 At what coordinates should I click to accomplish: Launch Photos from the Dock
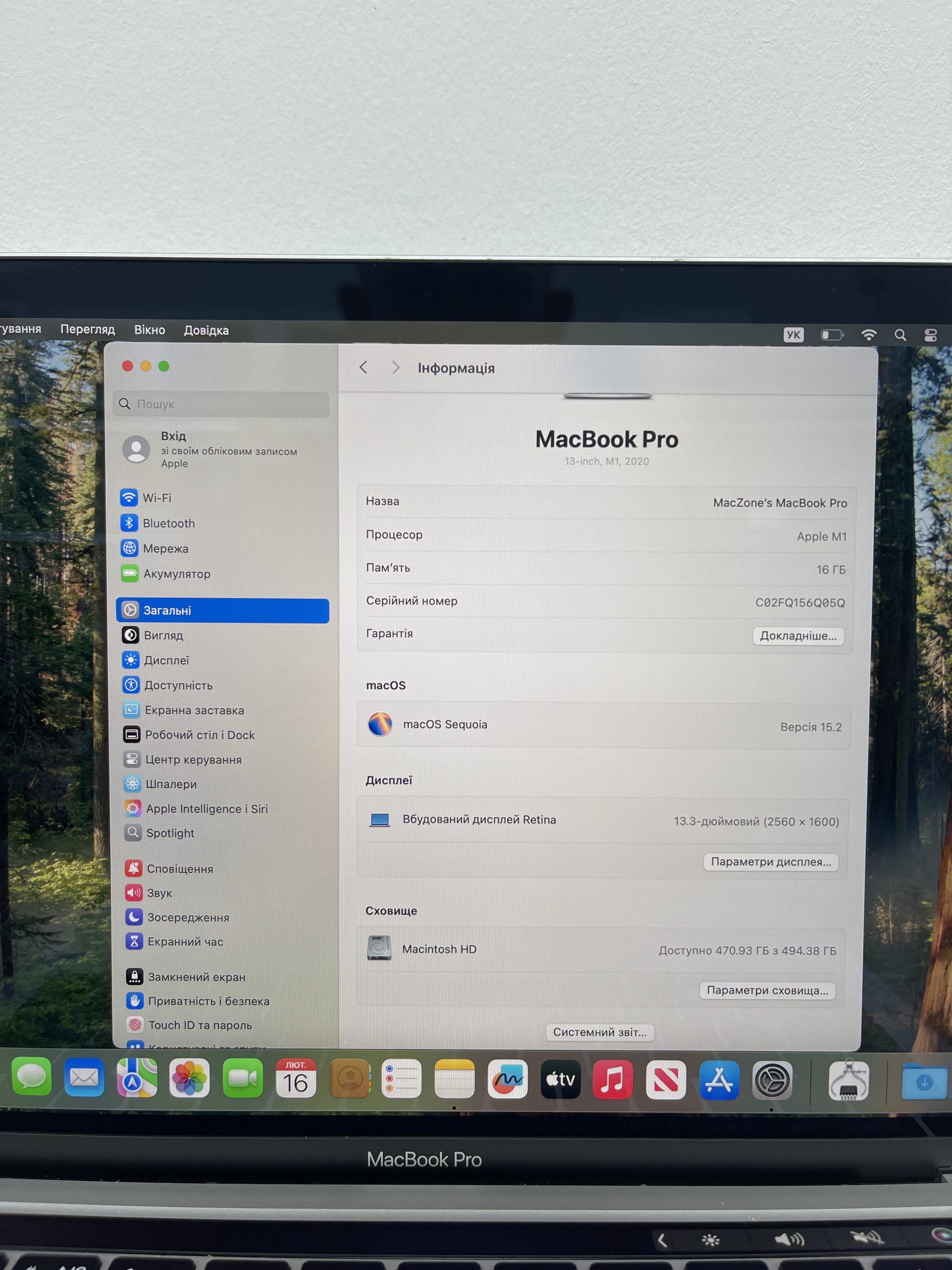[x=189, y=1078]
